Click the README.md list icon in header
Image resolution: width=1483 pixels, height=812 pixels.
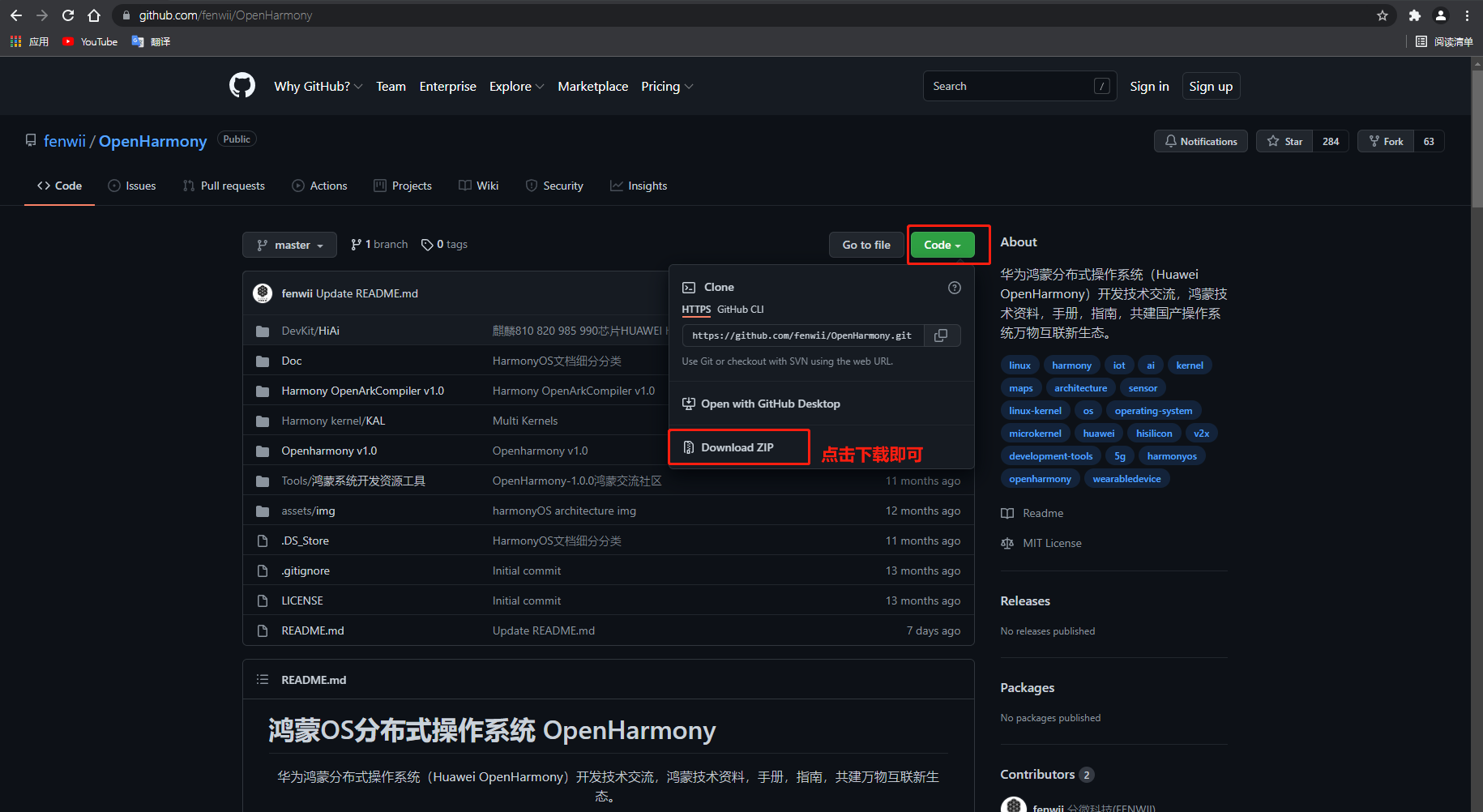[263, 679]
